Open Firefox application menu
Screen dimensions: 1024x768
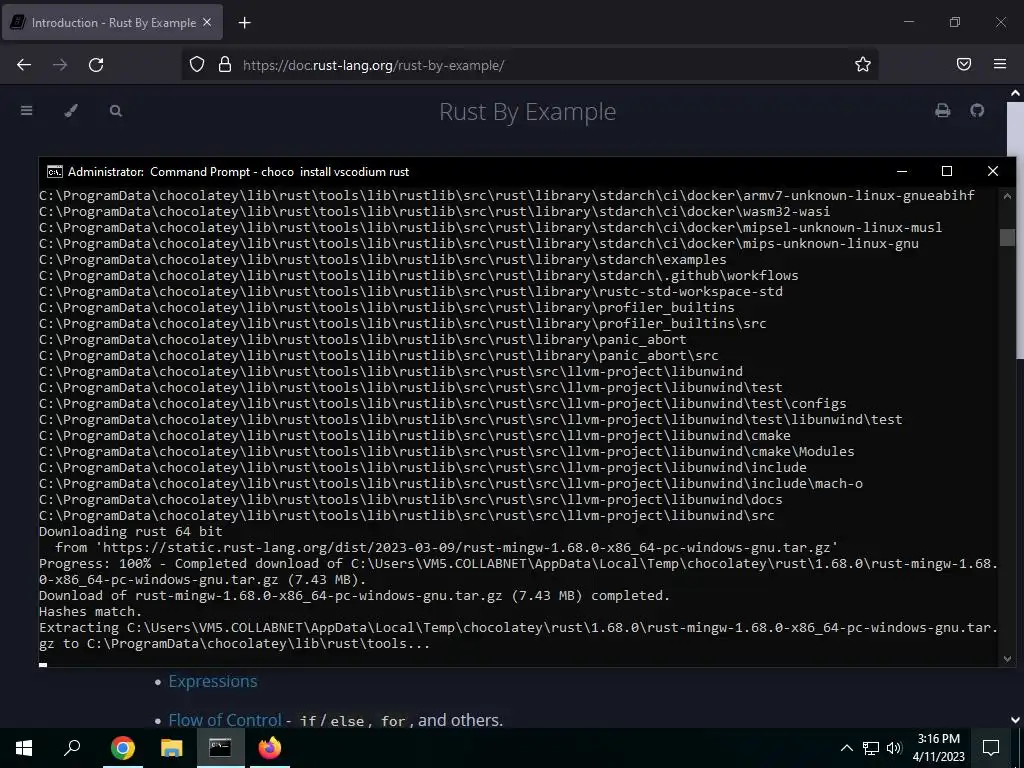coord(1000,64)
